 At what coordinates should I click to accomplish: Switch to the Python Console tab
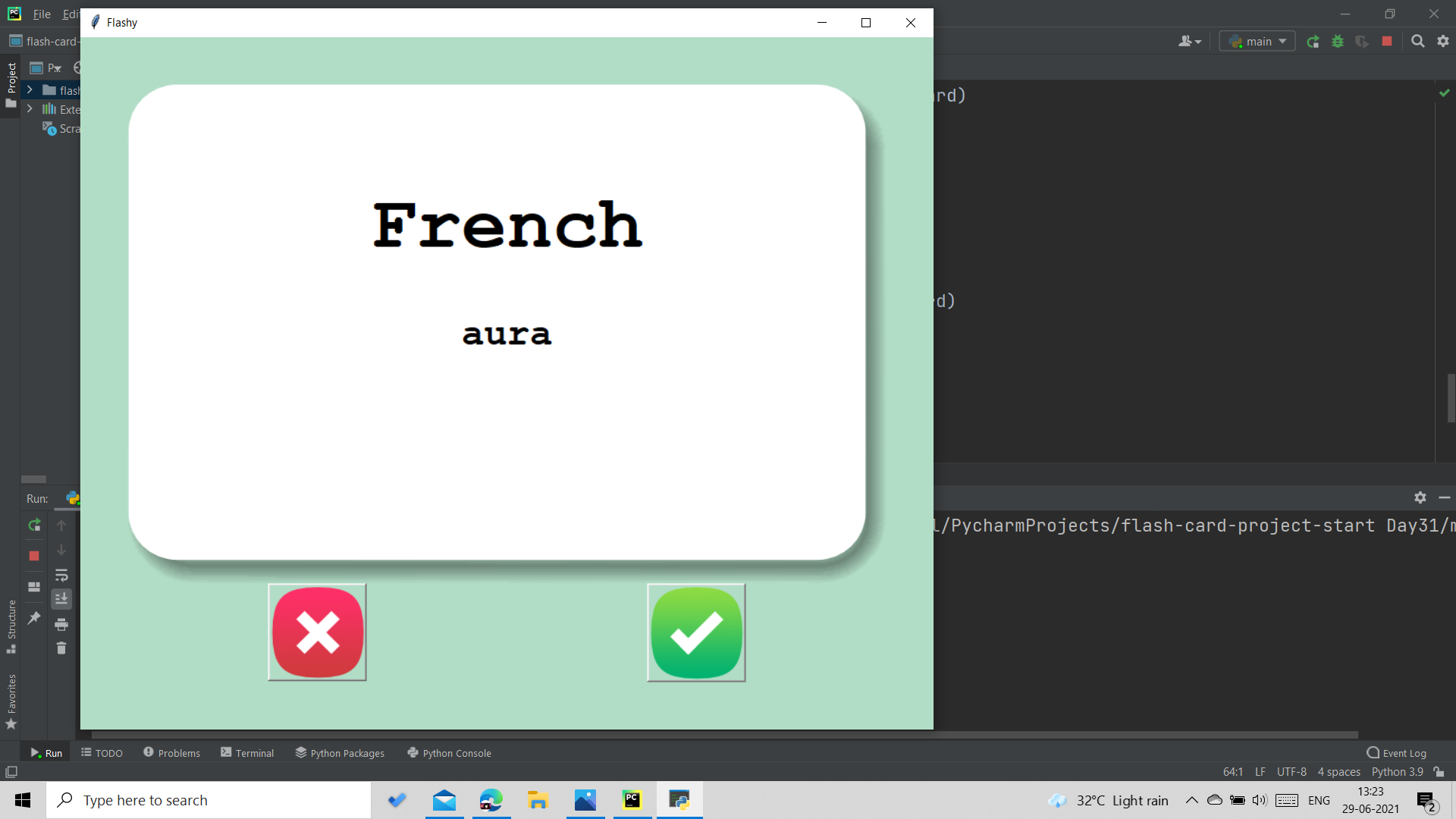coord(449,752)
